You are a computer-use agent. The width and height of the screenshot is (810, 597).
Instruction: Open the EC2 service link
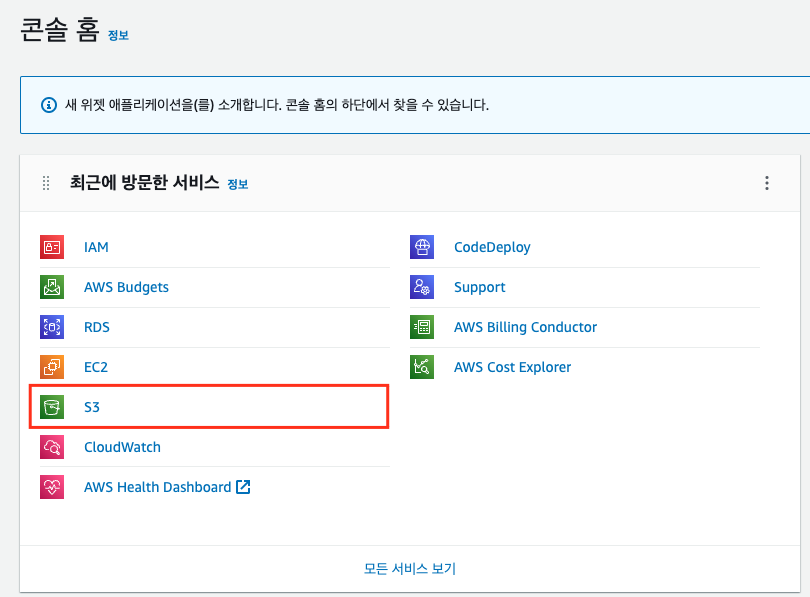96,367
